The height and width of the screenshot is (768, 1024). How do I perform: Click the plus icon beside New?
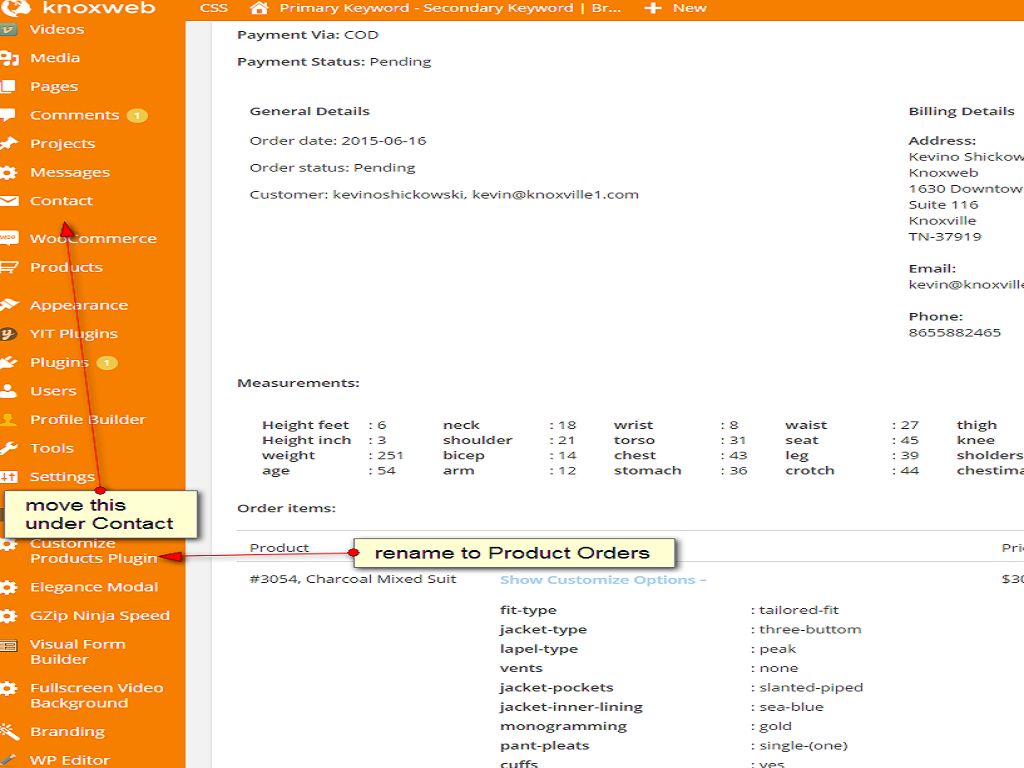pyautogui.click(x=652, y=8)
